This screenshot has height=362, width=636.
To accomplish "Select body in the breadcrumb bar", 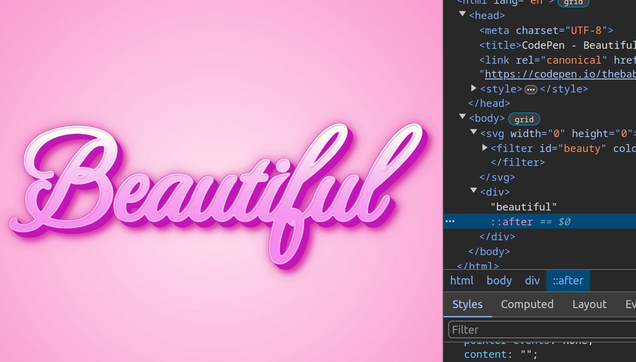I will (499, 281).
